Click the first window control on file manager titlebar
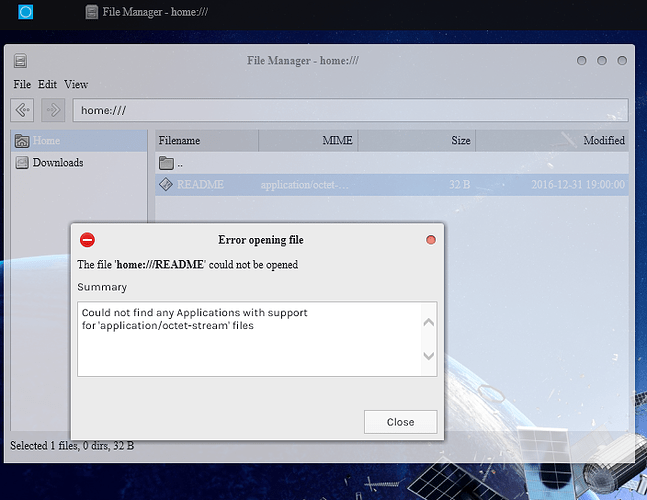The width and height of the screenshot is (647, 500). coord(581,61)
